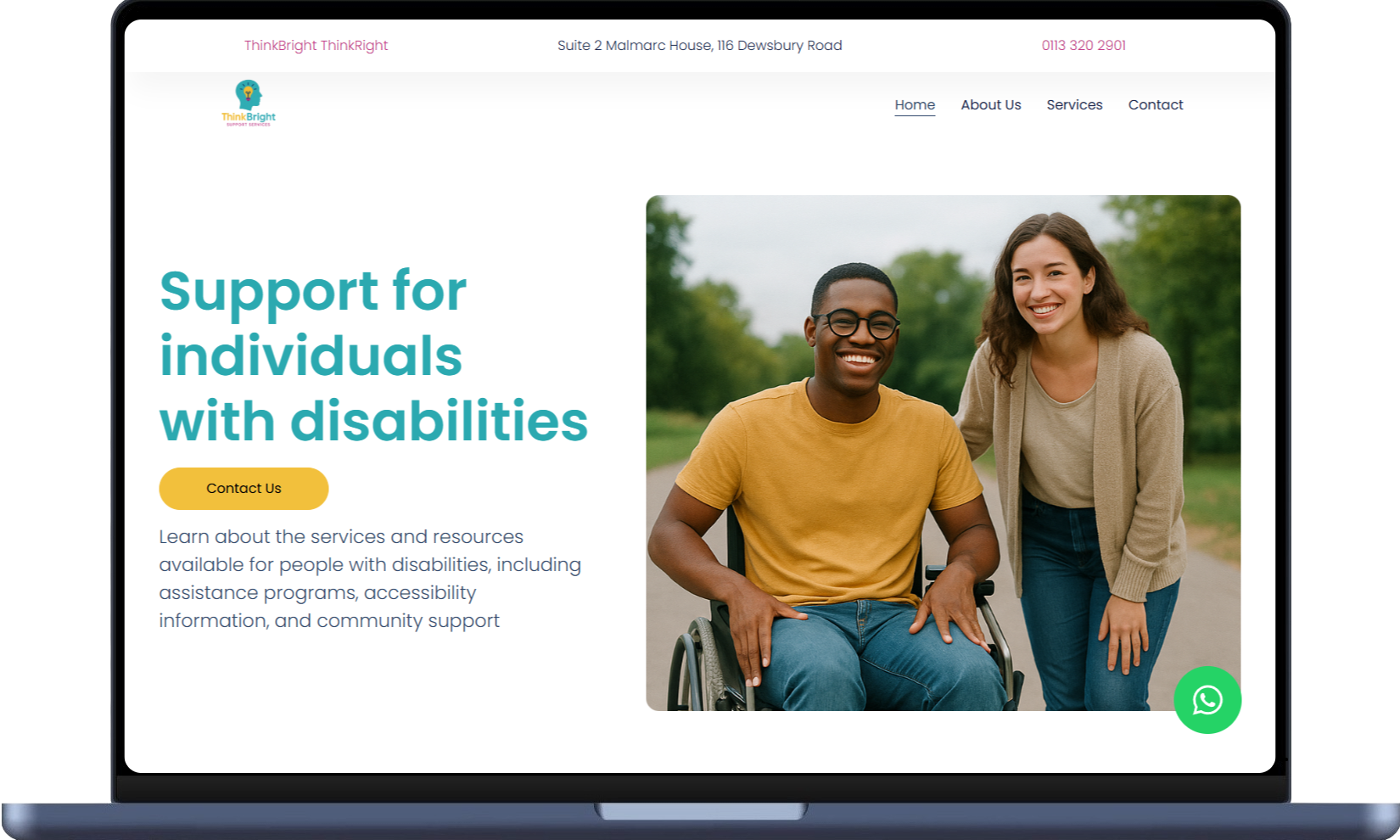
Task: Click the smiling man's glasses in photo
Action: click(857, 323)
